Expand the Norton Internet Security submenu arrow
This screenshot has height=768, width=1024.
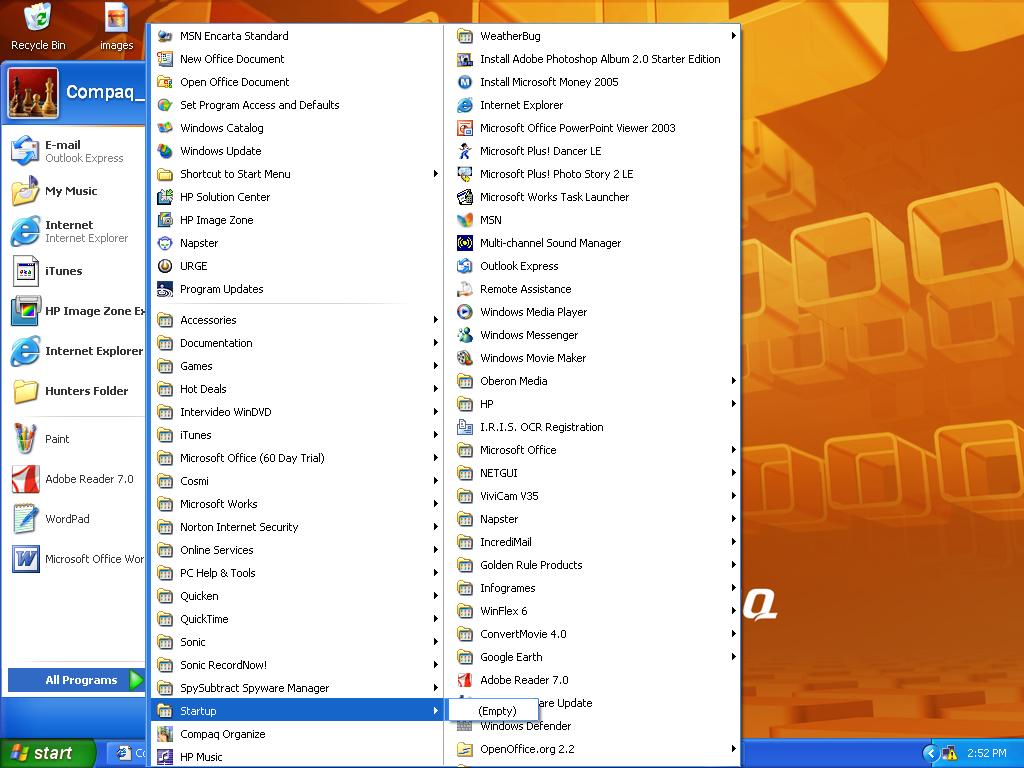(x=436, y=527)
